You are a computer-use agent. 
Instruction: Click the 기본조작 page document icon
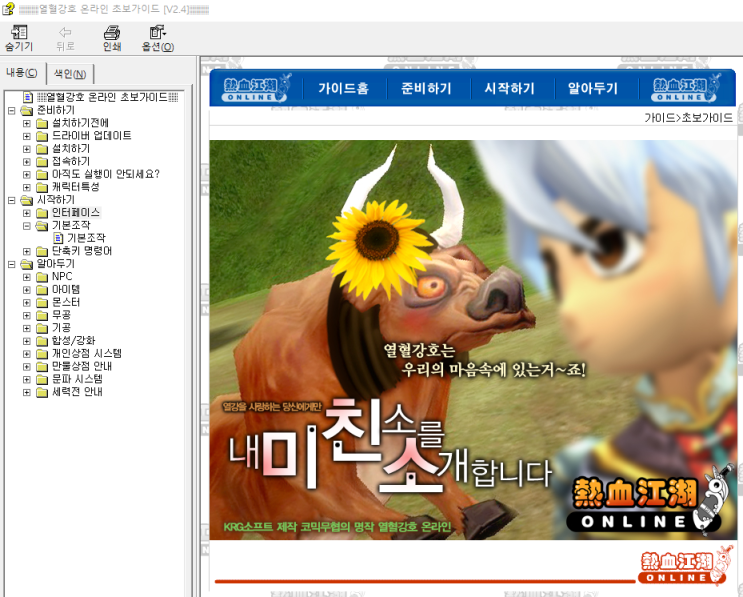click(58, 238)
